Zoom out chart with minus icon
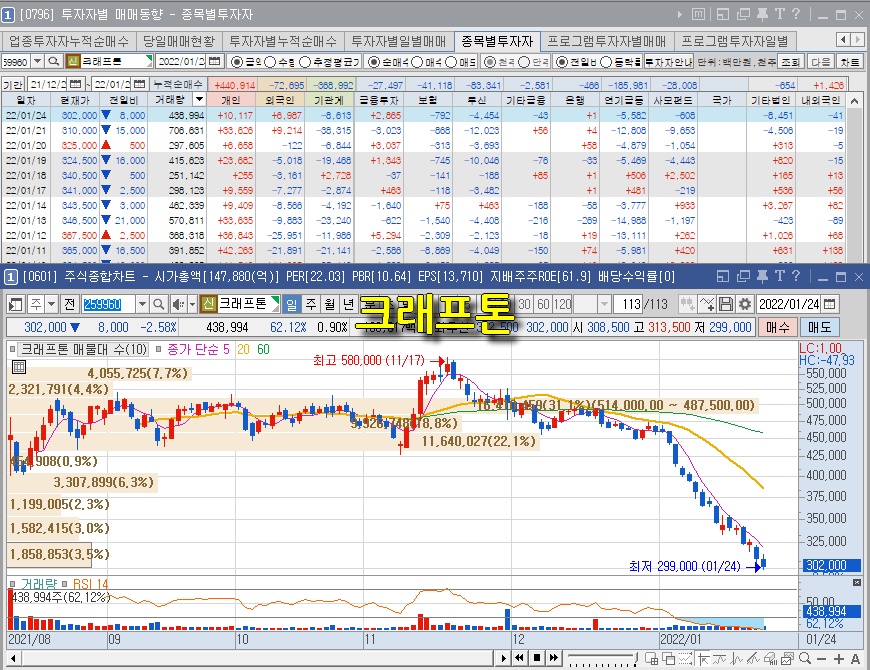This screenshot has height=670, width=870. click(x=822, y=658)
